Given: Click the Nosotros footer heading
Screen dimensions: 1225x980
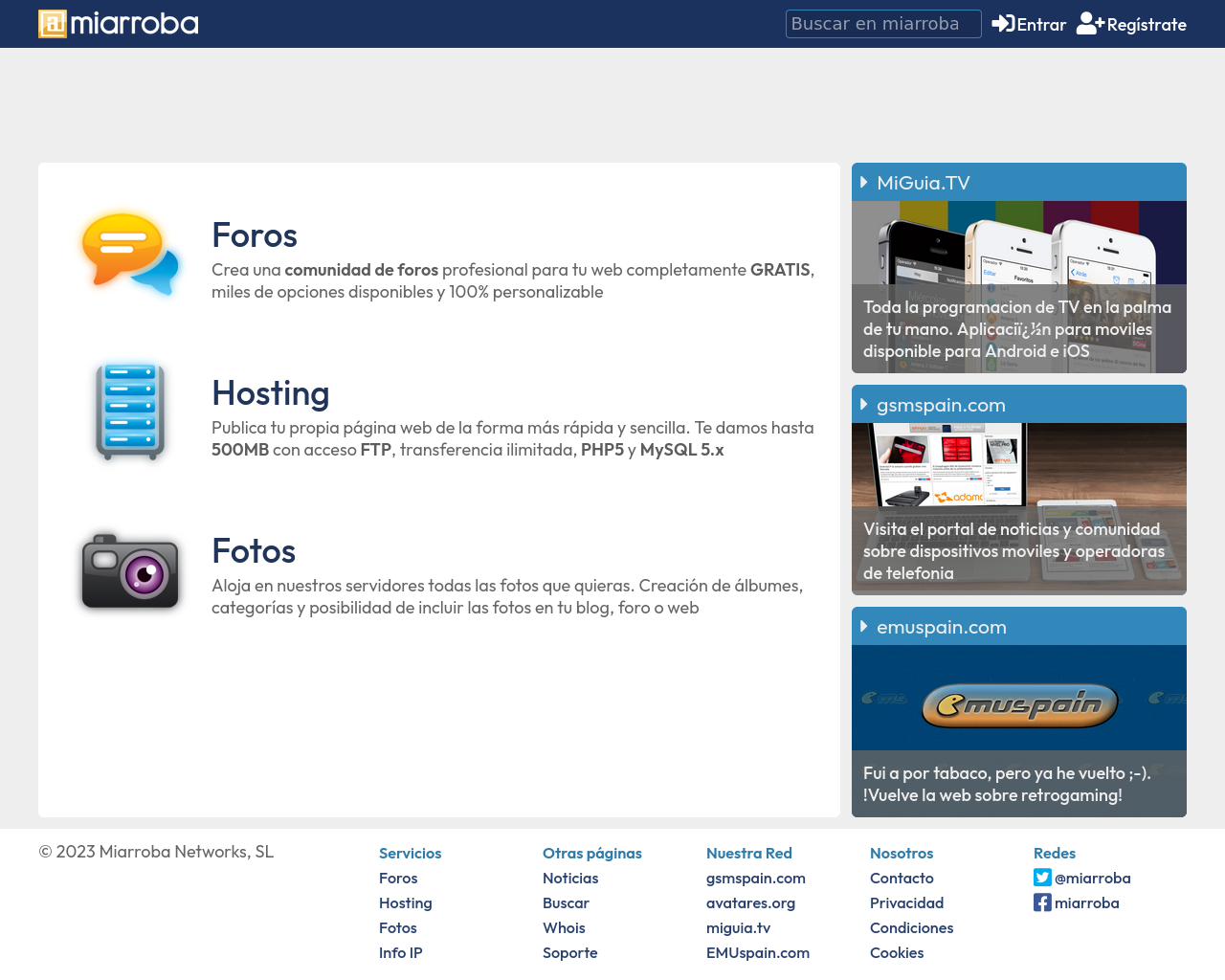Looking at the screenshot, I should [902, 853].
